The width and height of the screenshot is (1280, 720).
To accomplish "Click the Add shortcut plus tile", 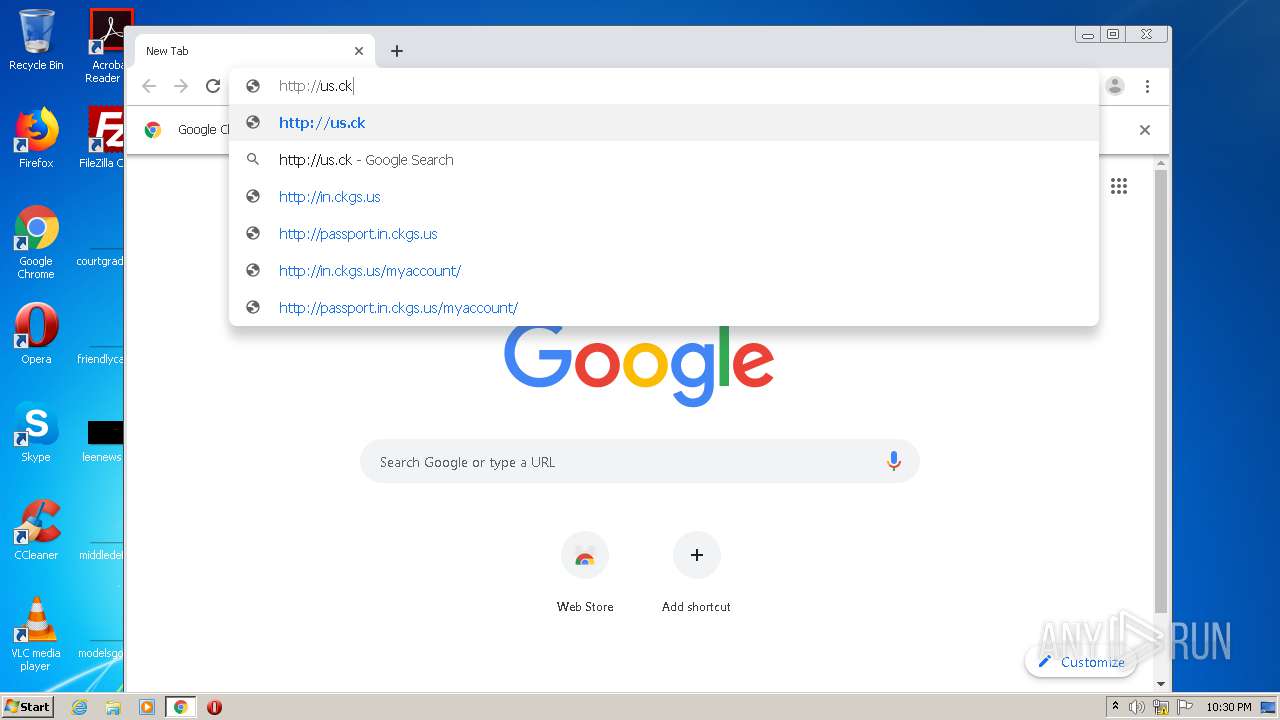I will point(697,573).
